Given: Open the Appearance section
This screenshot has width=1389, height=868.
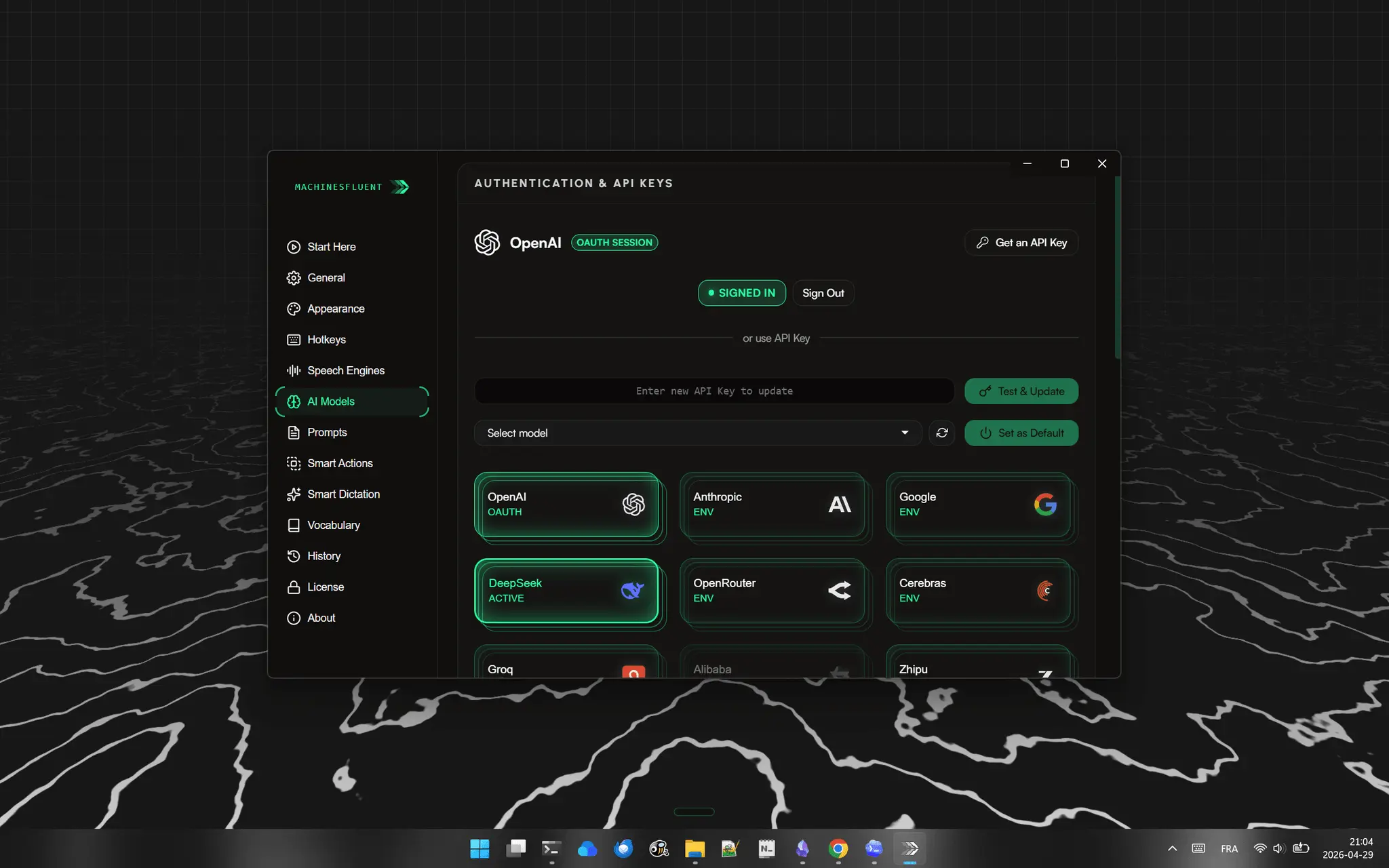Looking at the screenshot, I should 352,309.
